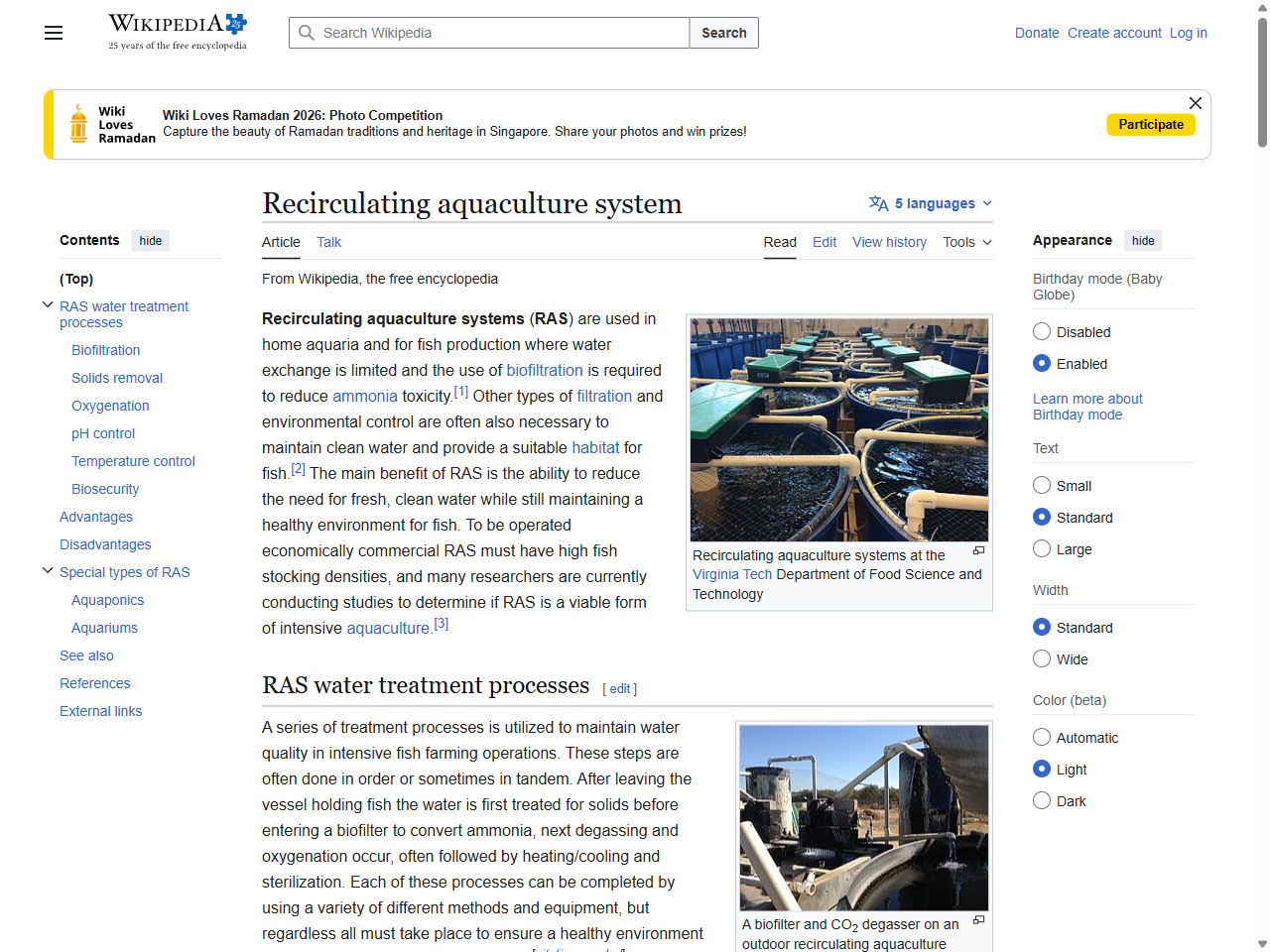
Task: Follow the habitat article link
Action: (x=595, y=447)
